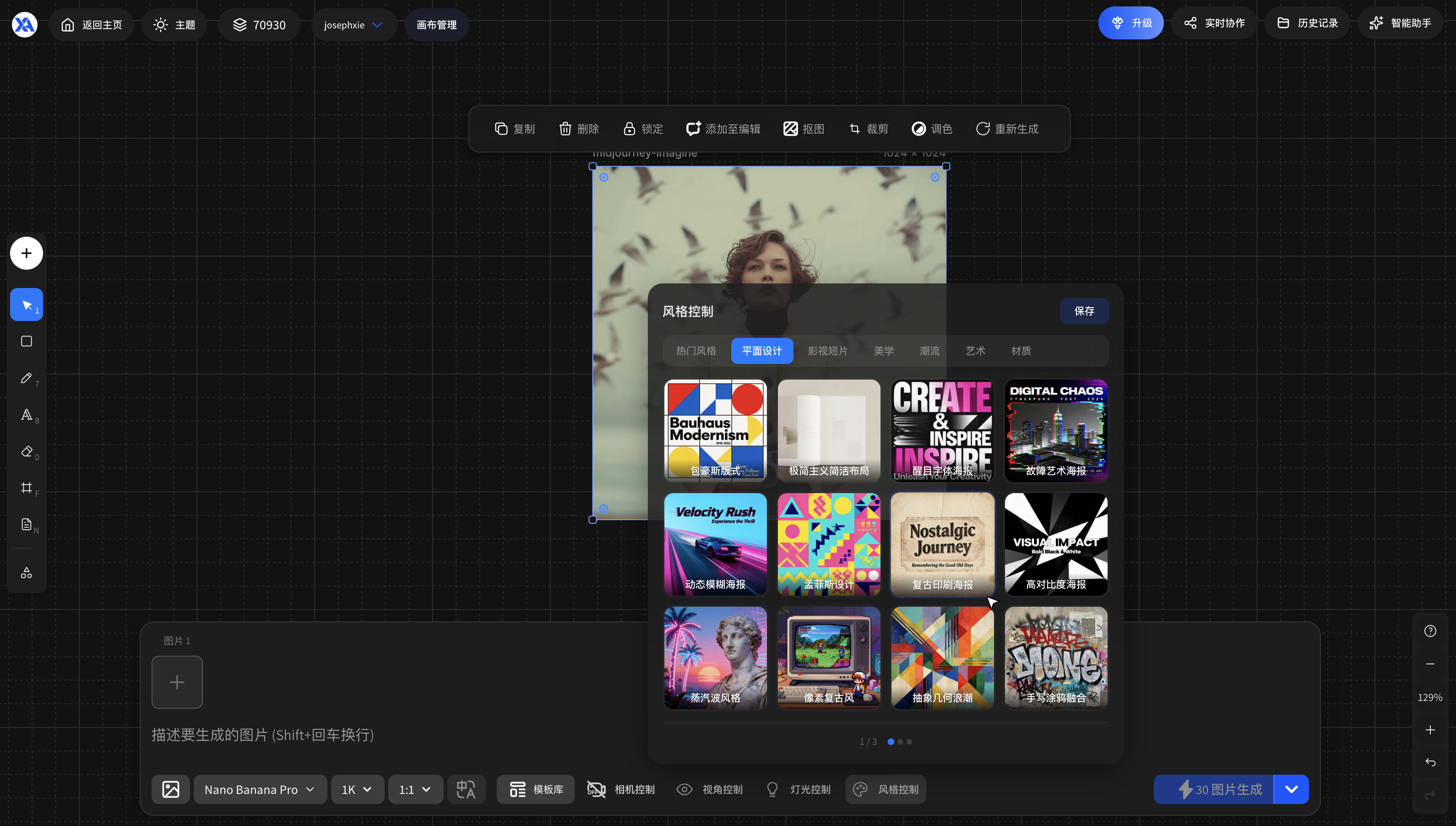Click the image mode icon button

pyautogui.click(x=171, y=789)
